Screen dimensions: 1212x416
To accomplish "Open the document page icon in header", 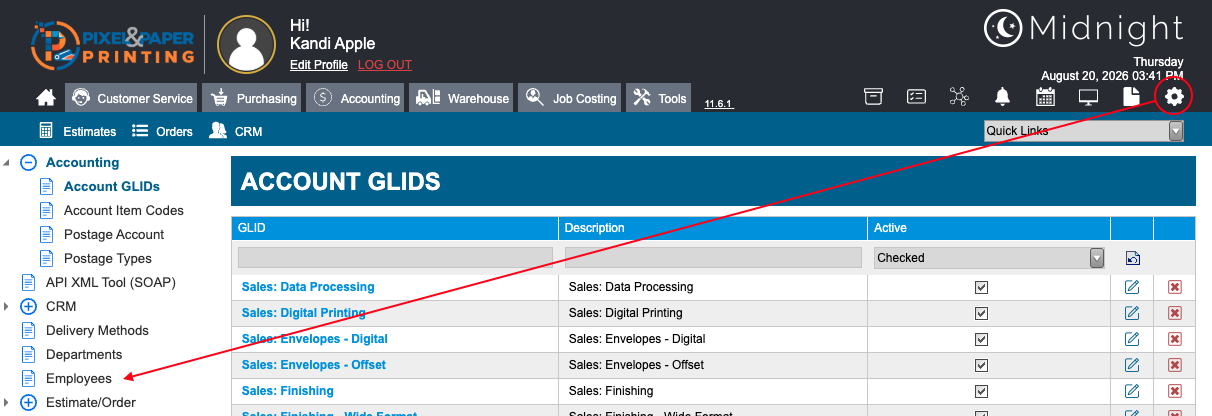I will click(x=1131, y=97).
